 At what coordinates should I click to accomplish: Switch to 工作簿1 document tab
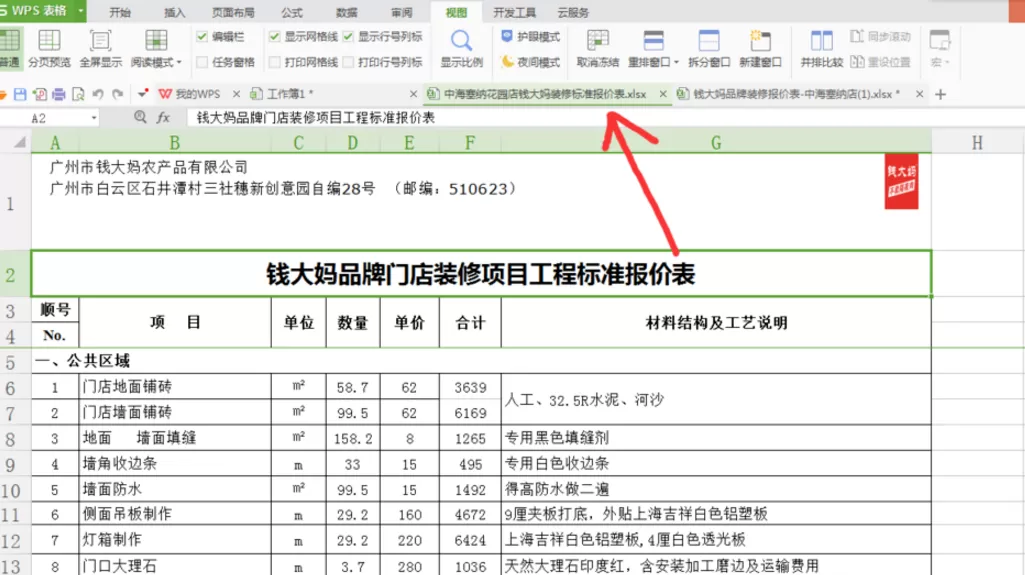click(282, 94)
